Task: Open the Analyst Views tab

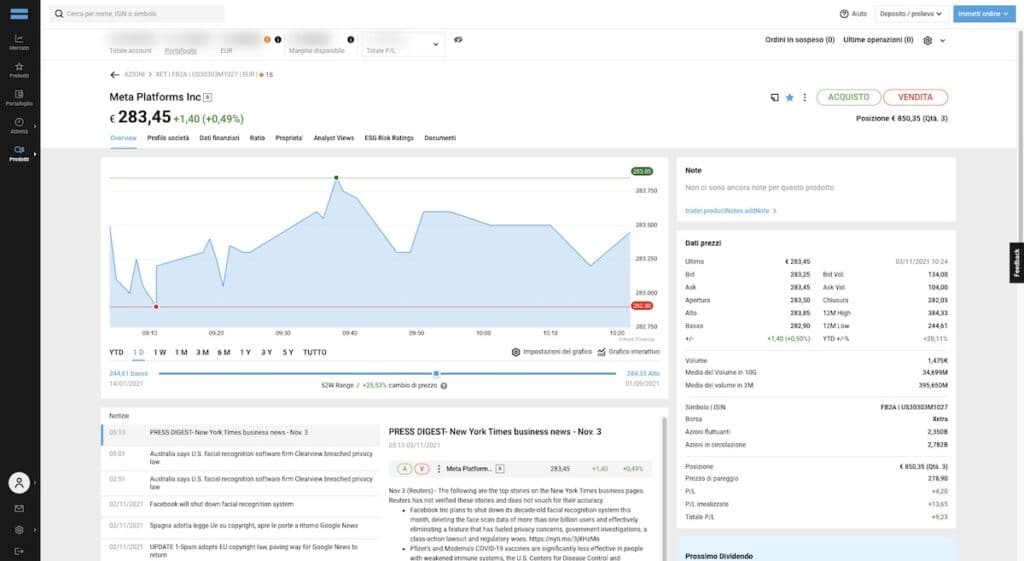Action: (333, 138)
